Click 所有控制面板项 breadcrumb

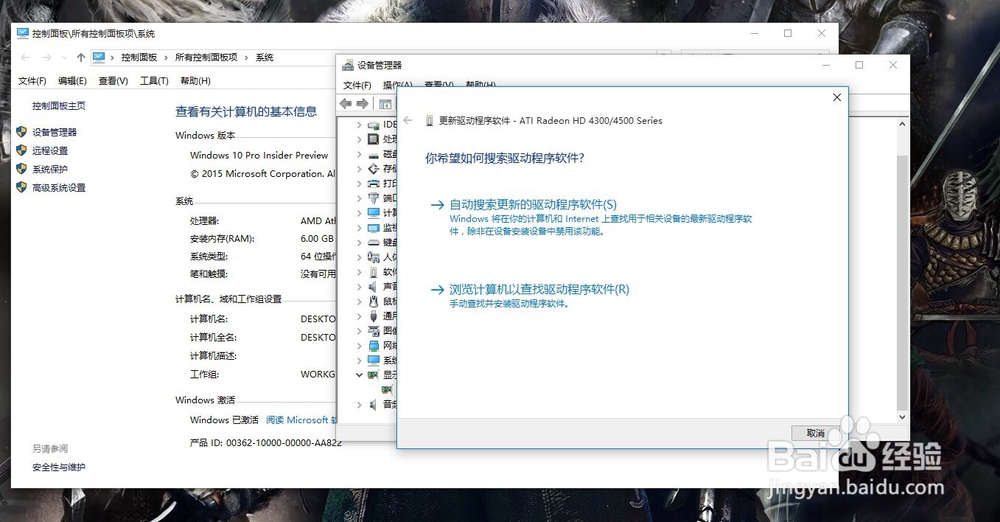pos(206,57)
